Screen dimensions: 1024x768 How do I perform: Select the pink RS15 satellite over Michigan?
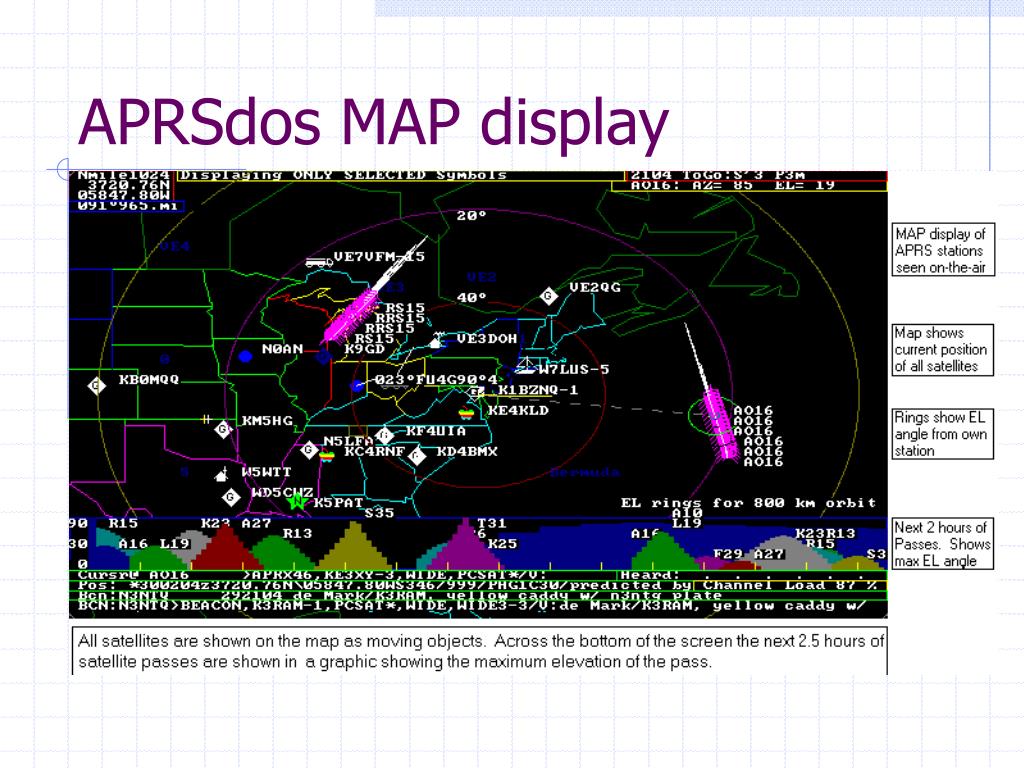[x=353, y=315]
